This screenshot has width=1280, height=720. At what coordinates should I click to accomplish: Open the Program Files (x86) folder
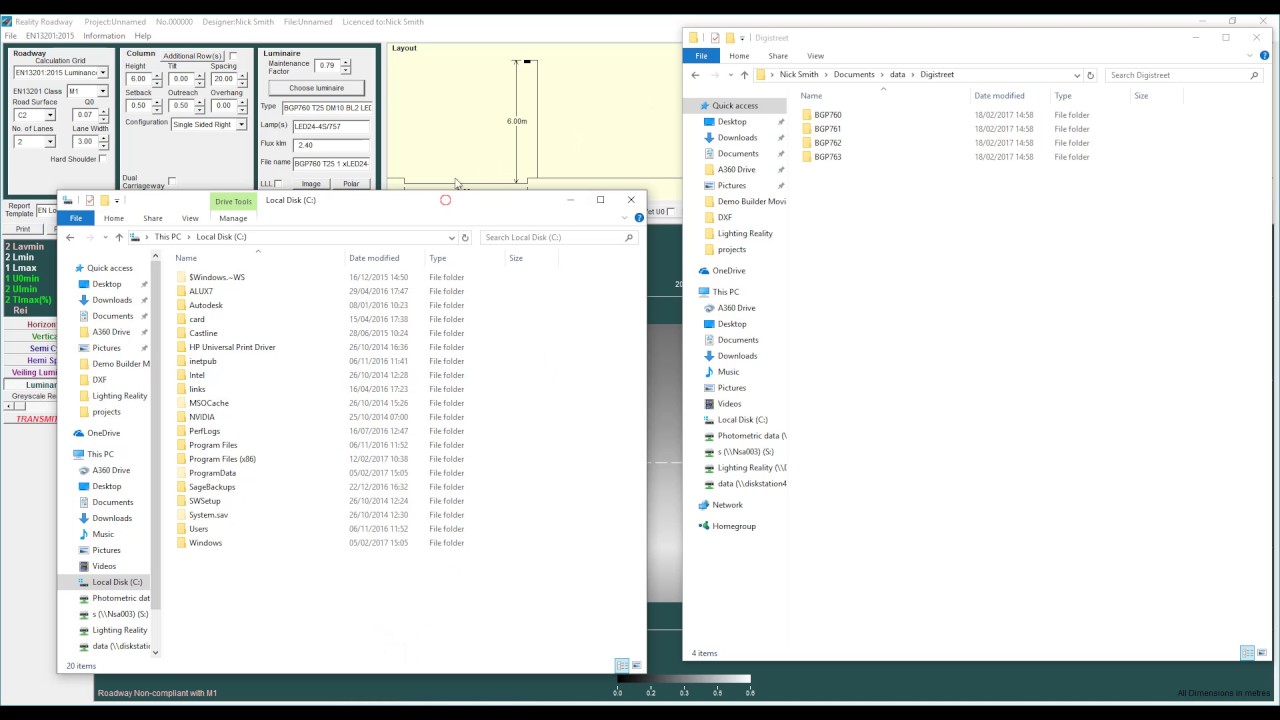click(222, 459)
